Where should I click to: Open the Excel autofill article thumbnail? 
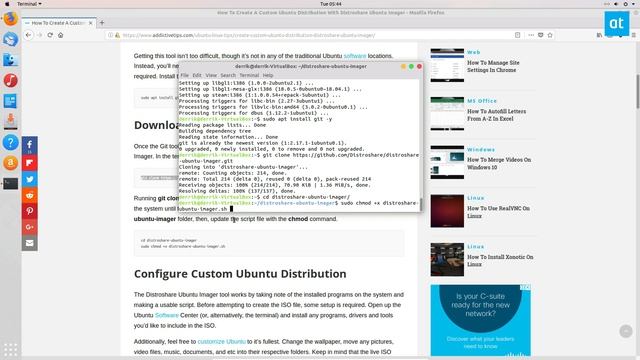(x=447, y=114)
